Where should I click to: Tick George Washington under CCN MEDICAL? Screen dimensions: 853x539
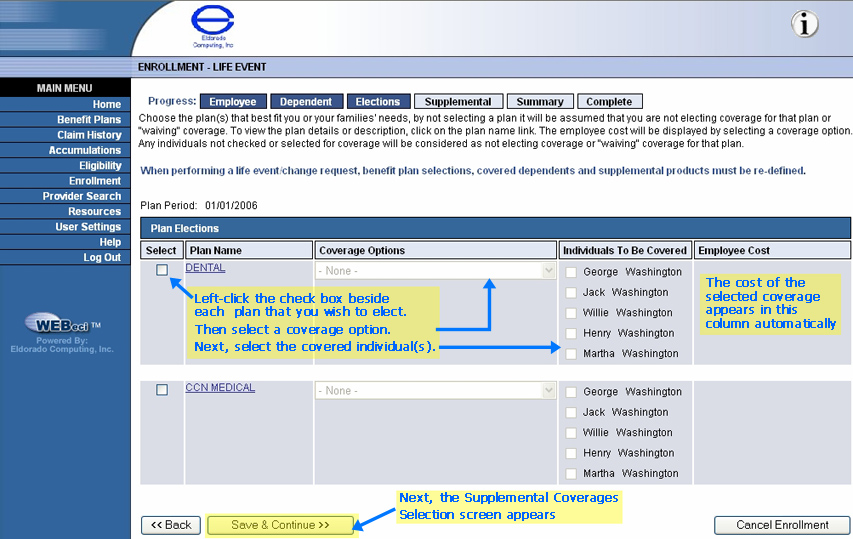coord(571,392)
